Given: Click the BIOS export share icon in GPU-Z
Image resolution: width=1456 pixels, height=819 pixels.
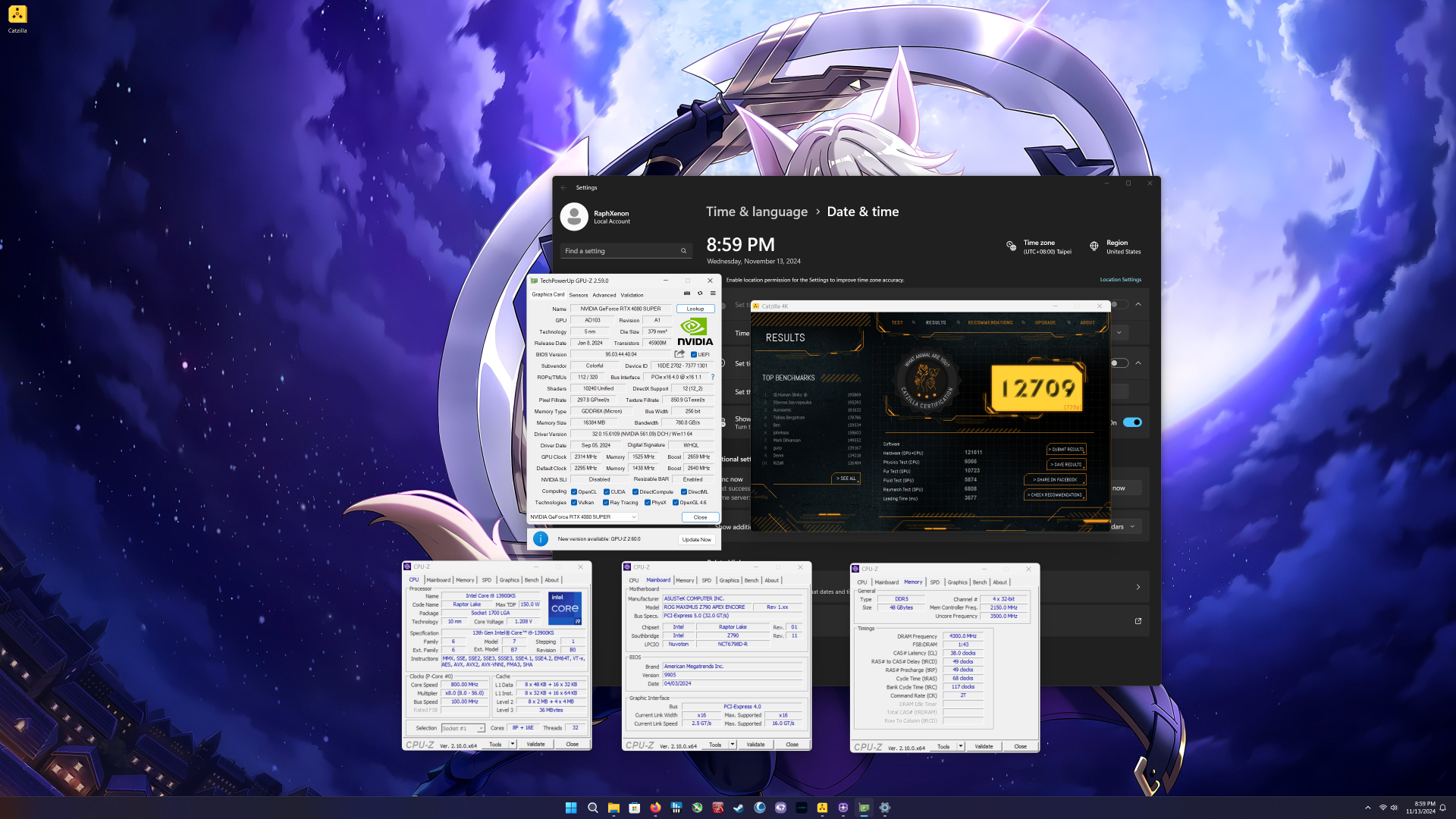Looking at the screenshot, I should tap(679, 354).
